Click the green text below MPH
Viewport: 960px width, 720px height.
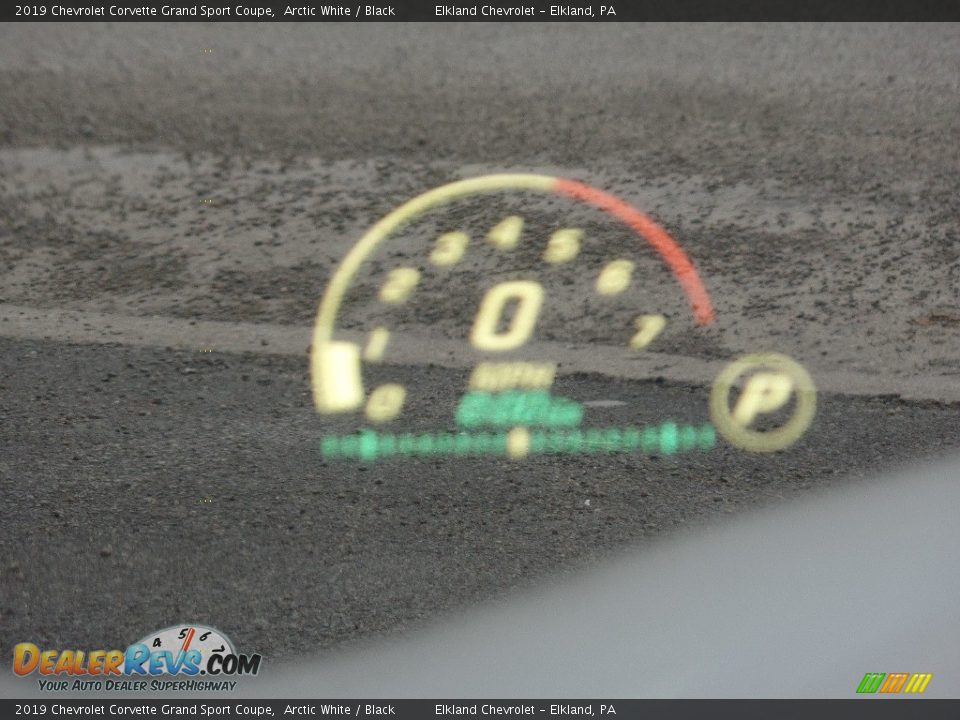coord(518,410)
